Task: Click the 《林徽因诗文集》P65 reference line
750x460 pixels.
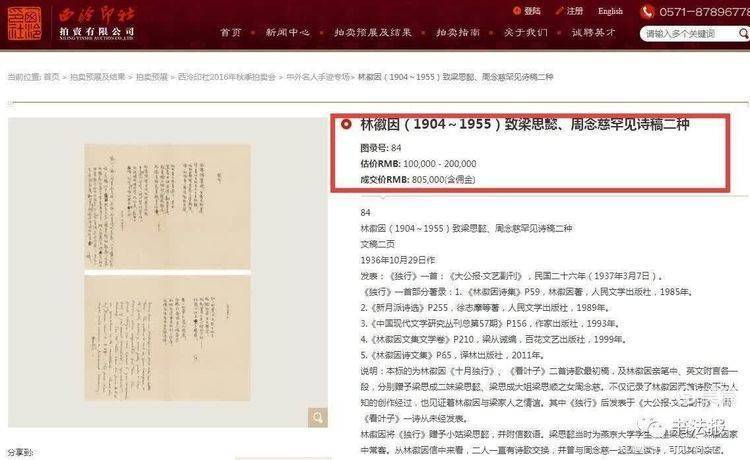Action: pyautogui.click(x=452, y=355)
